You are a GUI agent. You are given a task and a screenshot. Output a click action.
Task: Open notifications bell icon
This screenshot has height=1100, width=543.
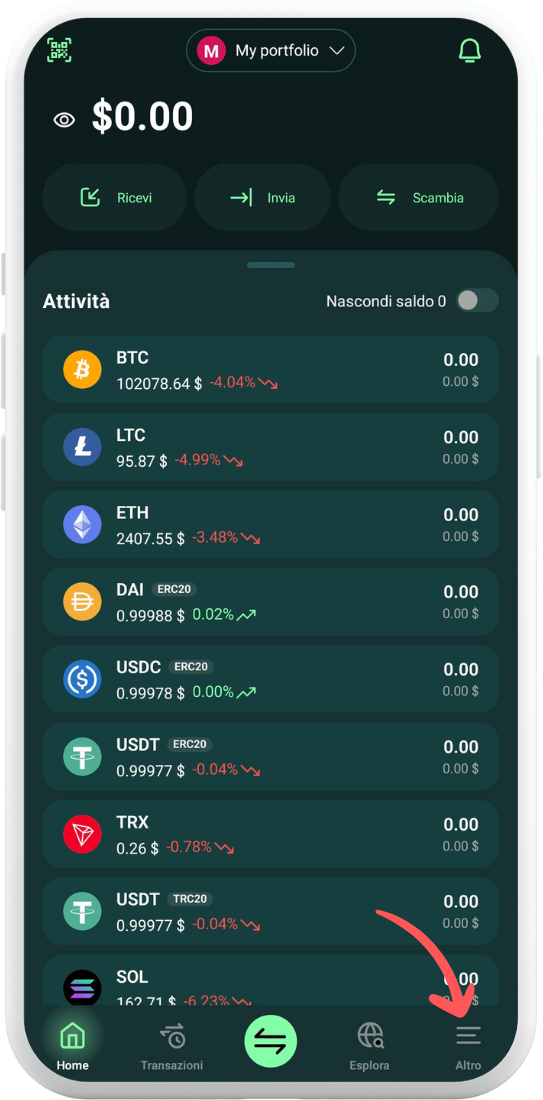[x=469, y=50]
